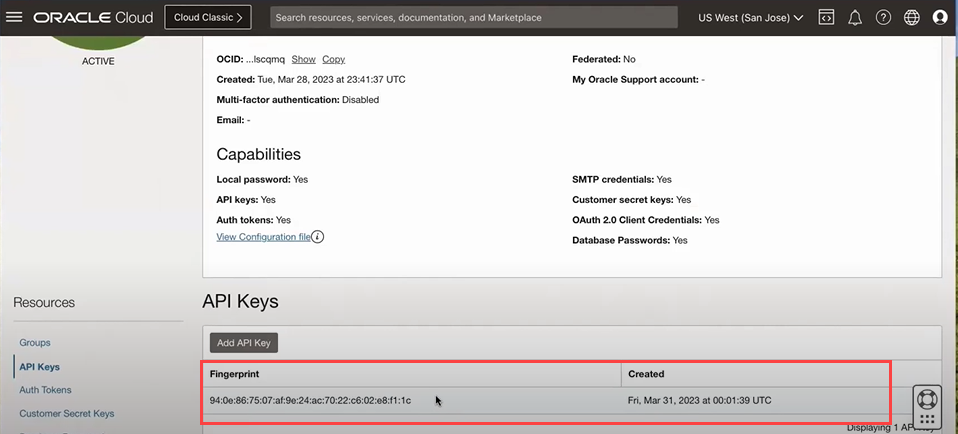Click Auth tokens: Yes capability
The height and width of the screenshot is (434, 958).
pyautogui.click(x=254, y=220)
